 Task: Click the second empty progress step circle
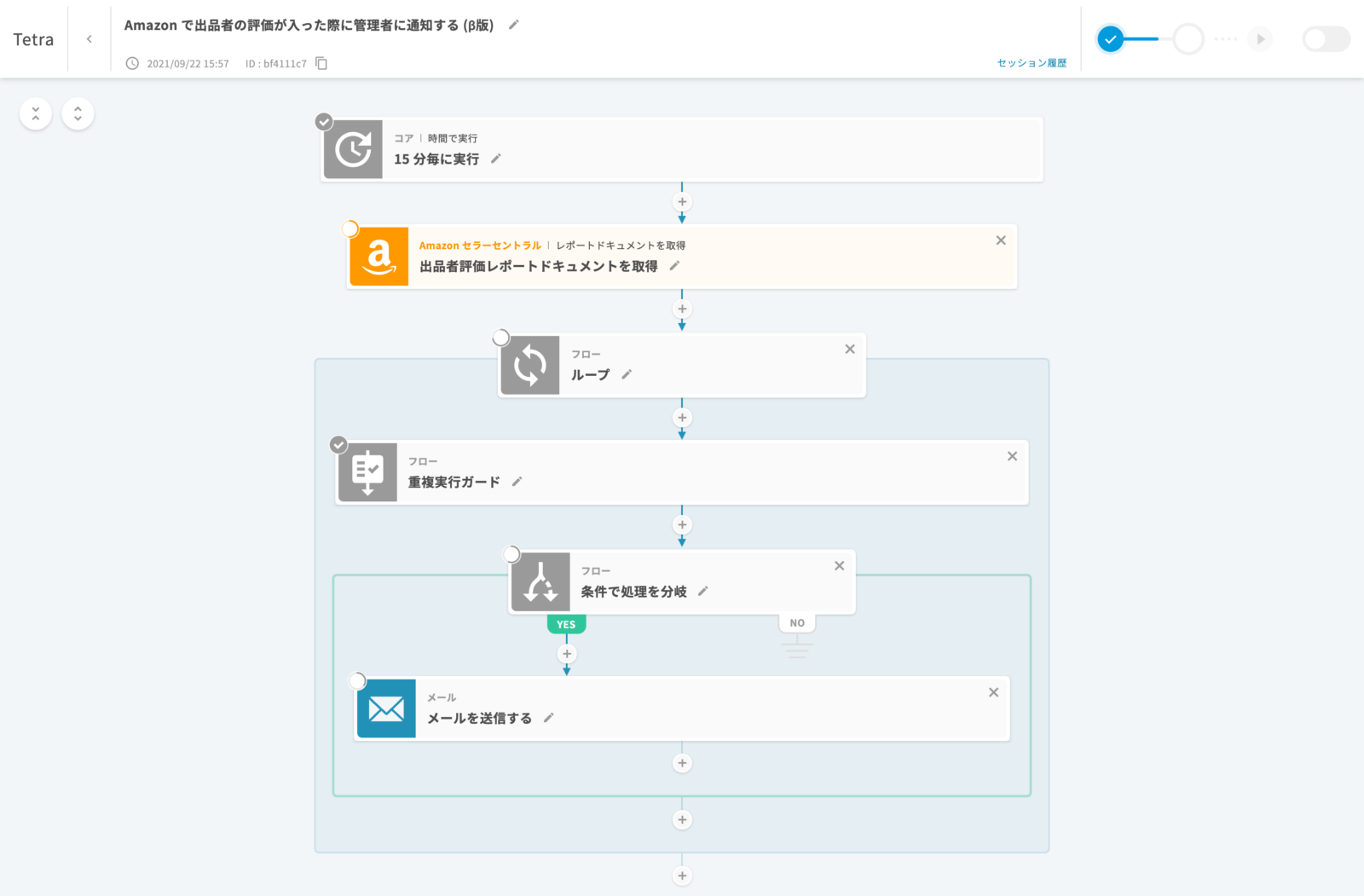tap(1188, 39)
